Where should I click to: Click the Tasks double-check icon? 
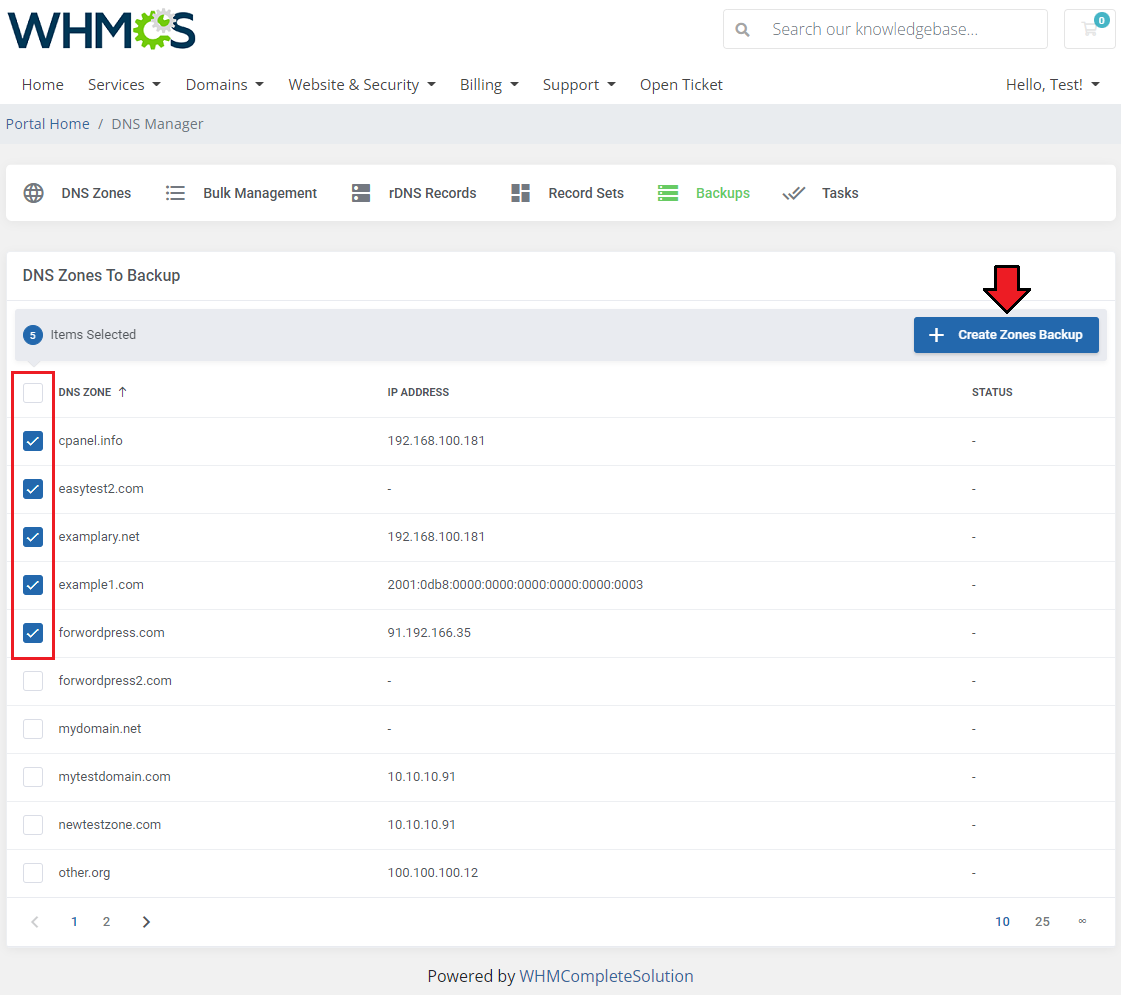794,193
